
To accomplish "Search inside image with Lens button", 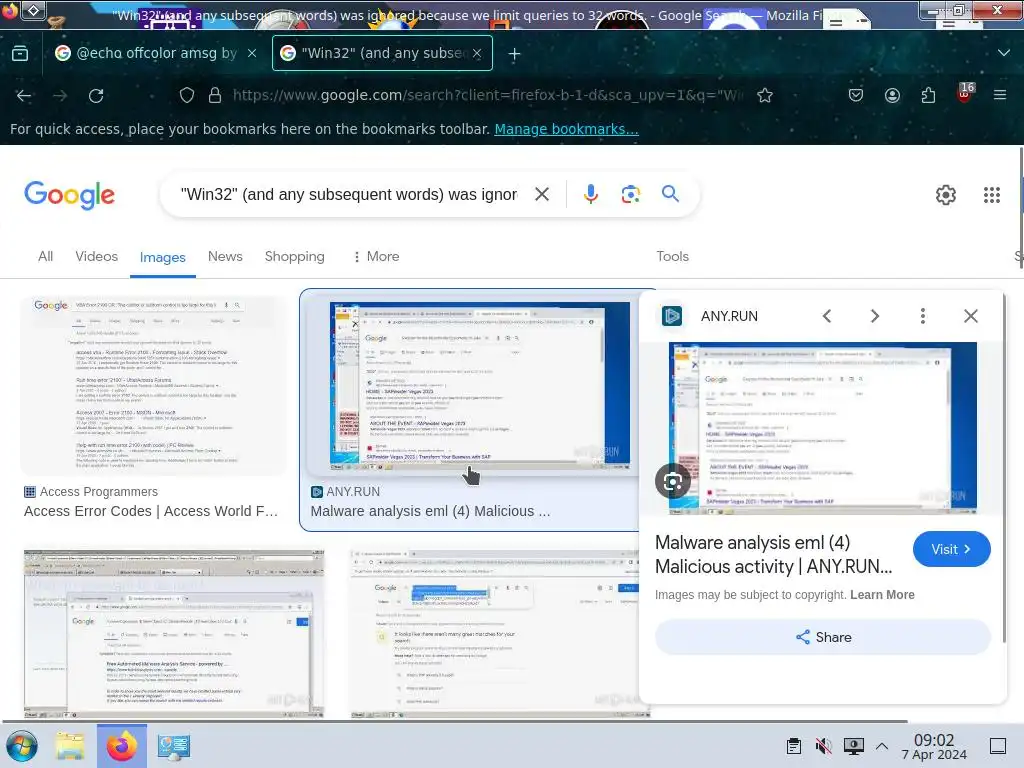I will [x=673, y=481].
